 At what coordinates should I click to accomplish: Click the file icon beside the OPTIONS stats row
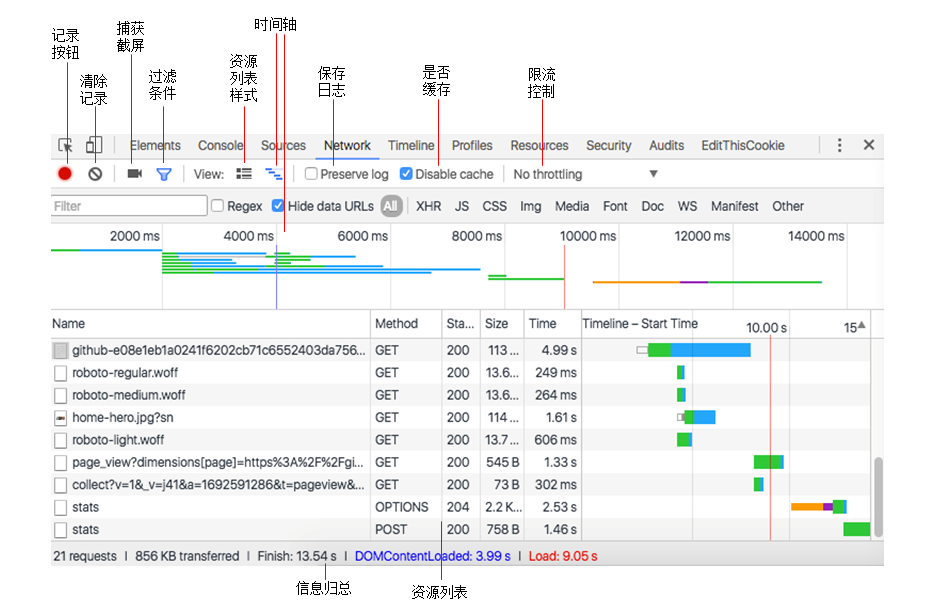pos(60,508)
